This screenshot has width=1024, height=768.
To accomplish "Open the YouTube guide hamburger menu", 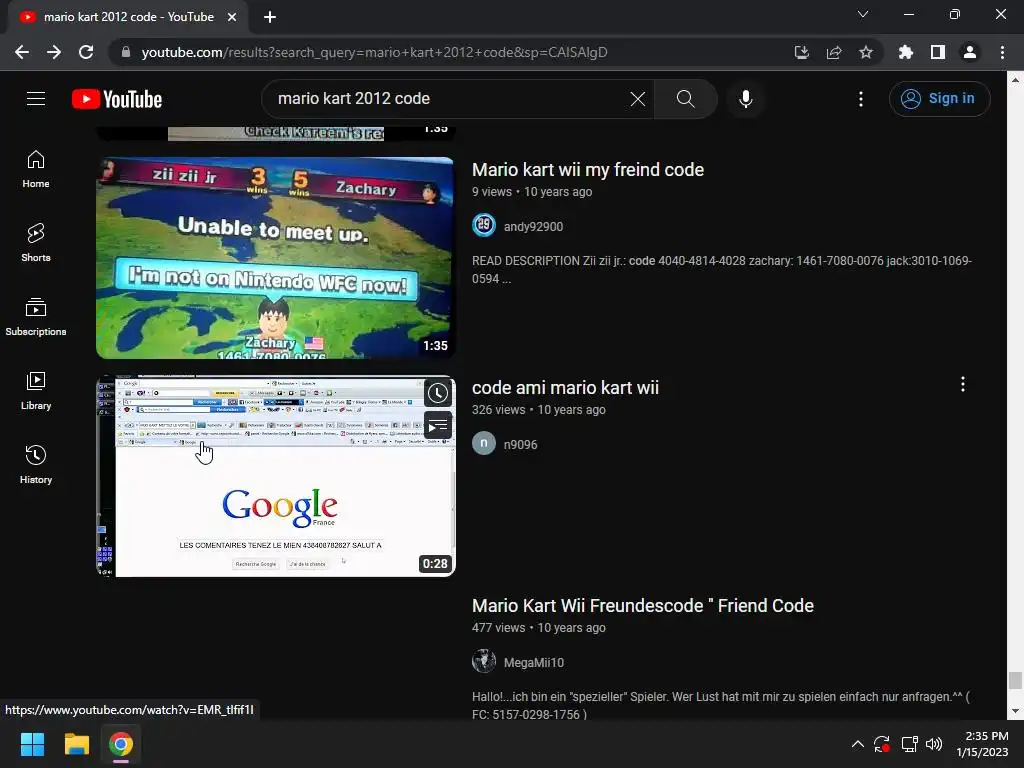I will click(36, 99).
